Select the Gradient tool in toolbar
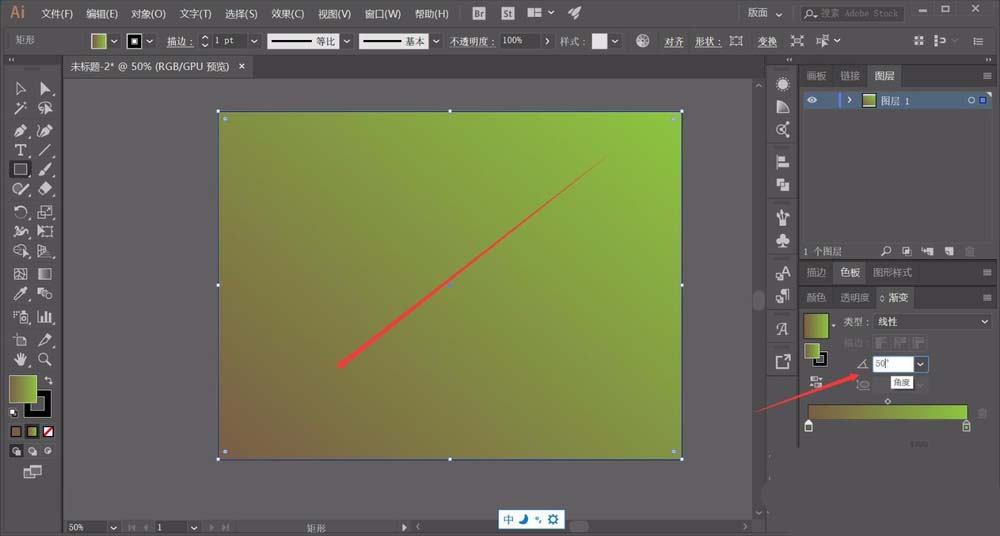Viewport: 1000px width, 536px height. coord(45,274)
